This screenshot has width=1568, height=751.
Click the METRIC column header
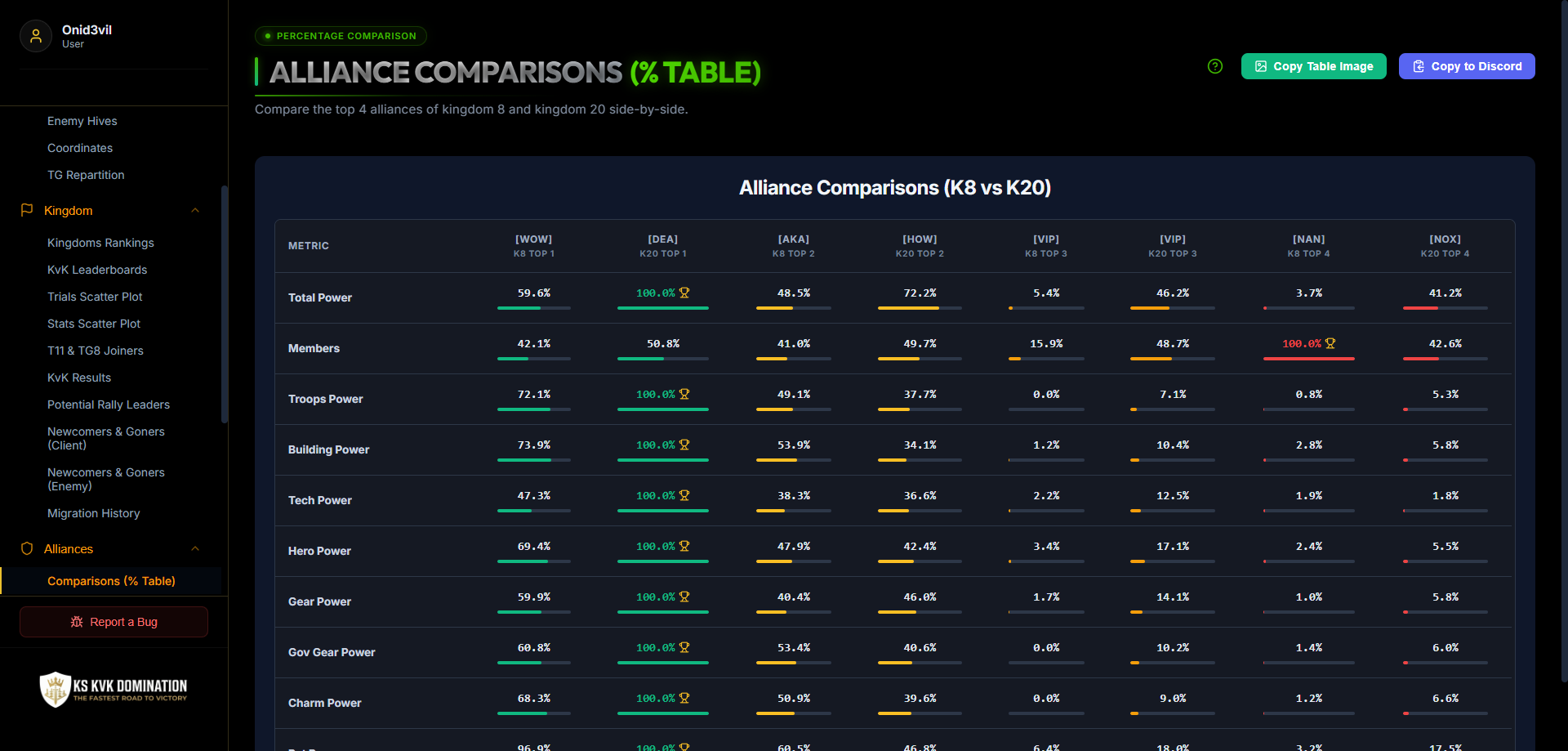(x=309, y=245)
